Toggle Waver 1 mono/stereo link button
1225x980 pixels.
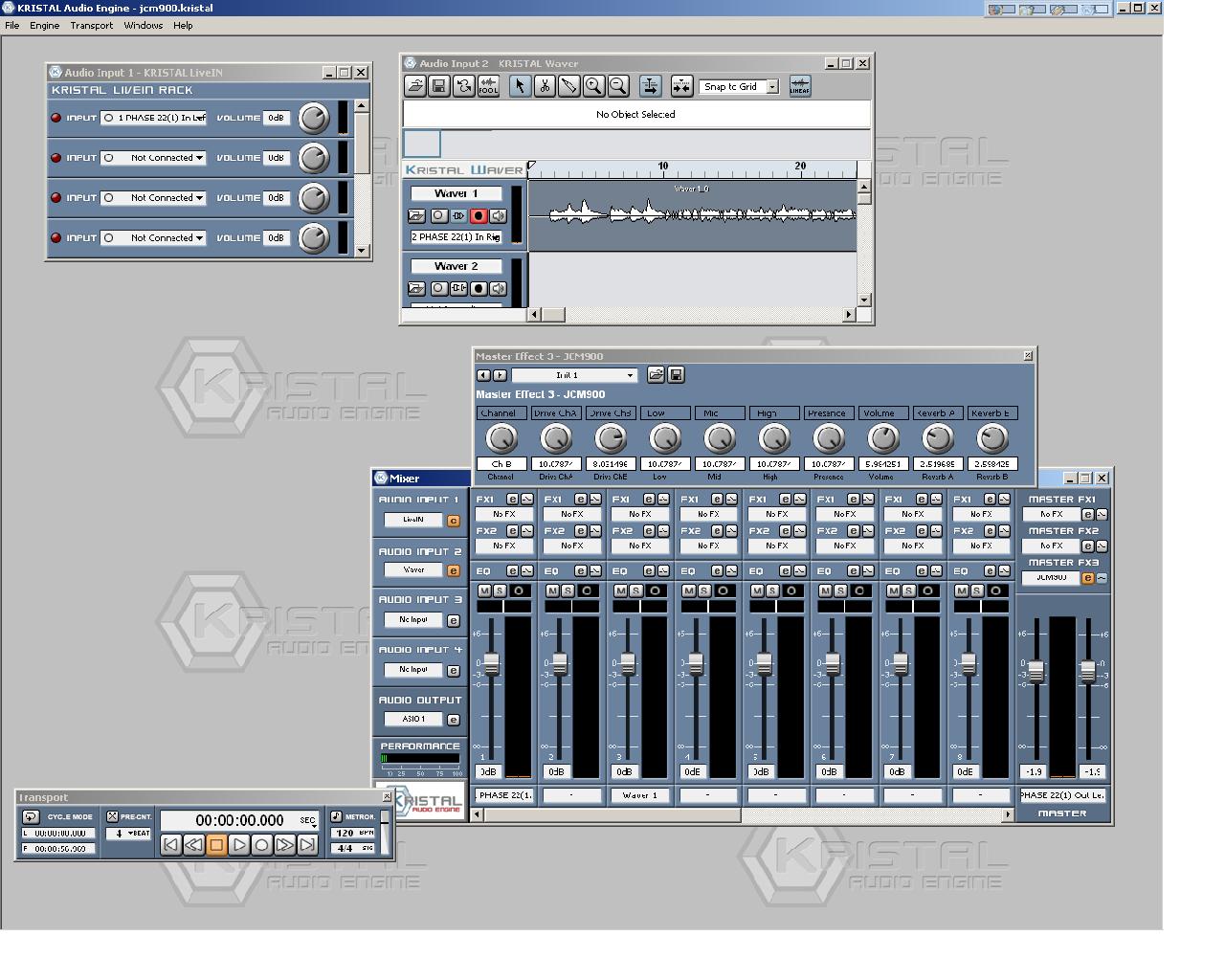point(458,216)
